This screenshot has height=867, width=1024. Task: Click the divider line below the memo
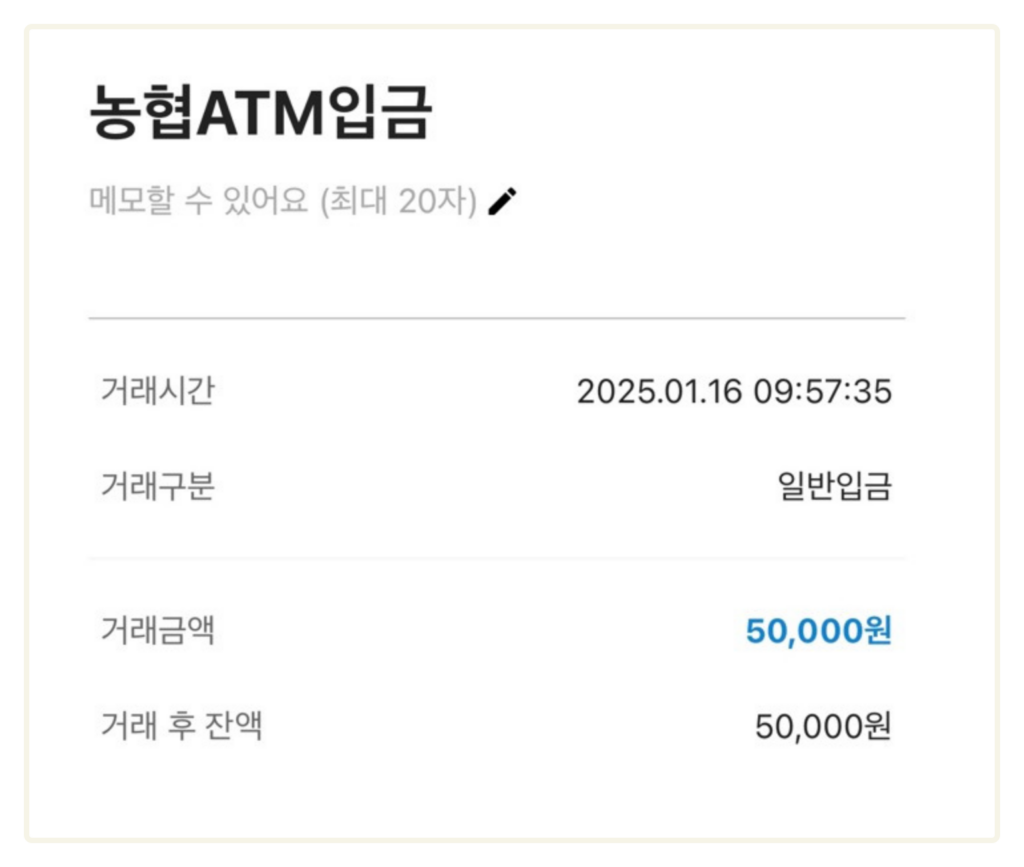point(496,318)
